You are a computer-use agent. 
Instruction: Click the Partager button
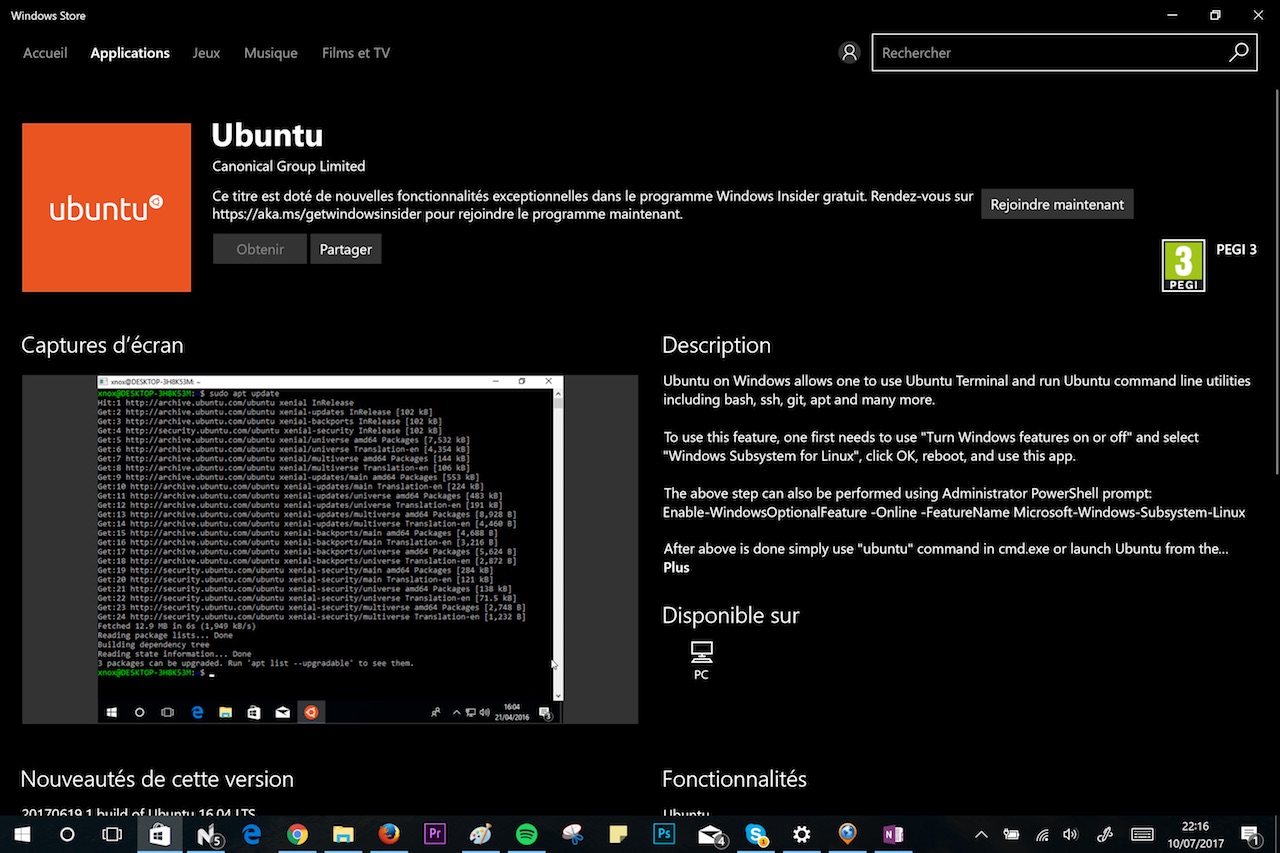(345, 249)
